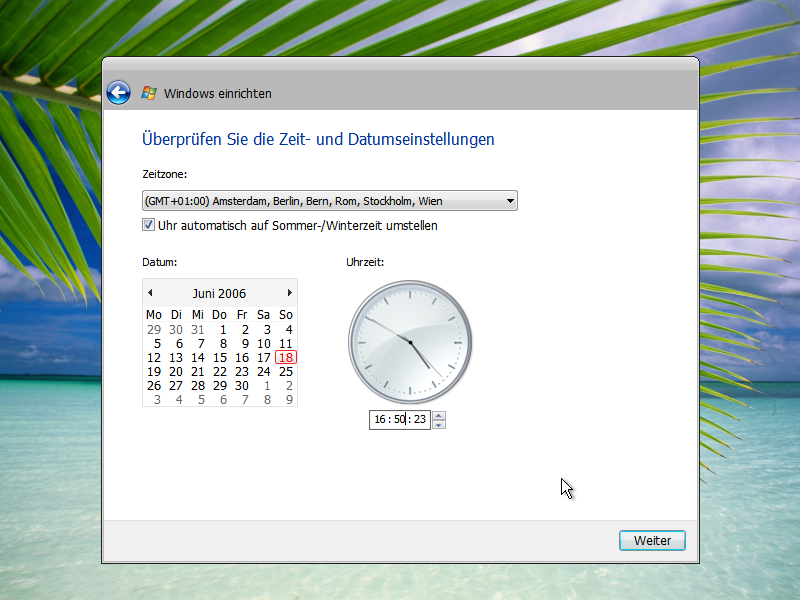Go to next month in calendar
The image size is (800, 600).
(290, 293)
